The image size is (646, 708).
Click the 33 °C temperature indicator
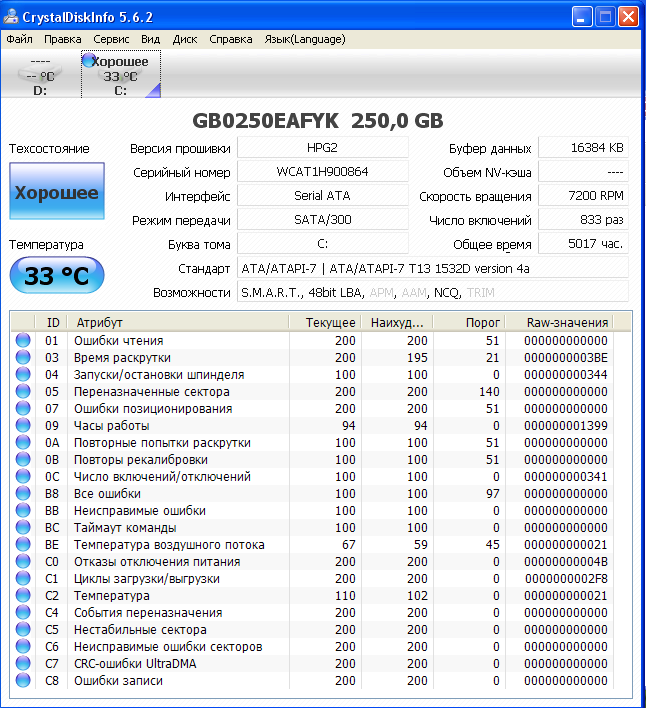tap(56, 276)
